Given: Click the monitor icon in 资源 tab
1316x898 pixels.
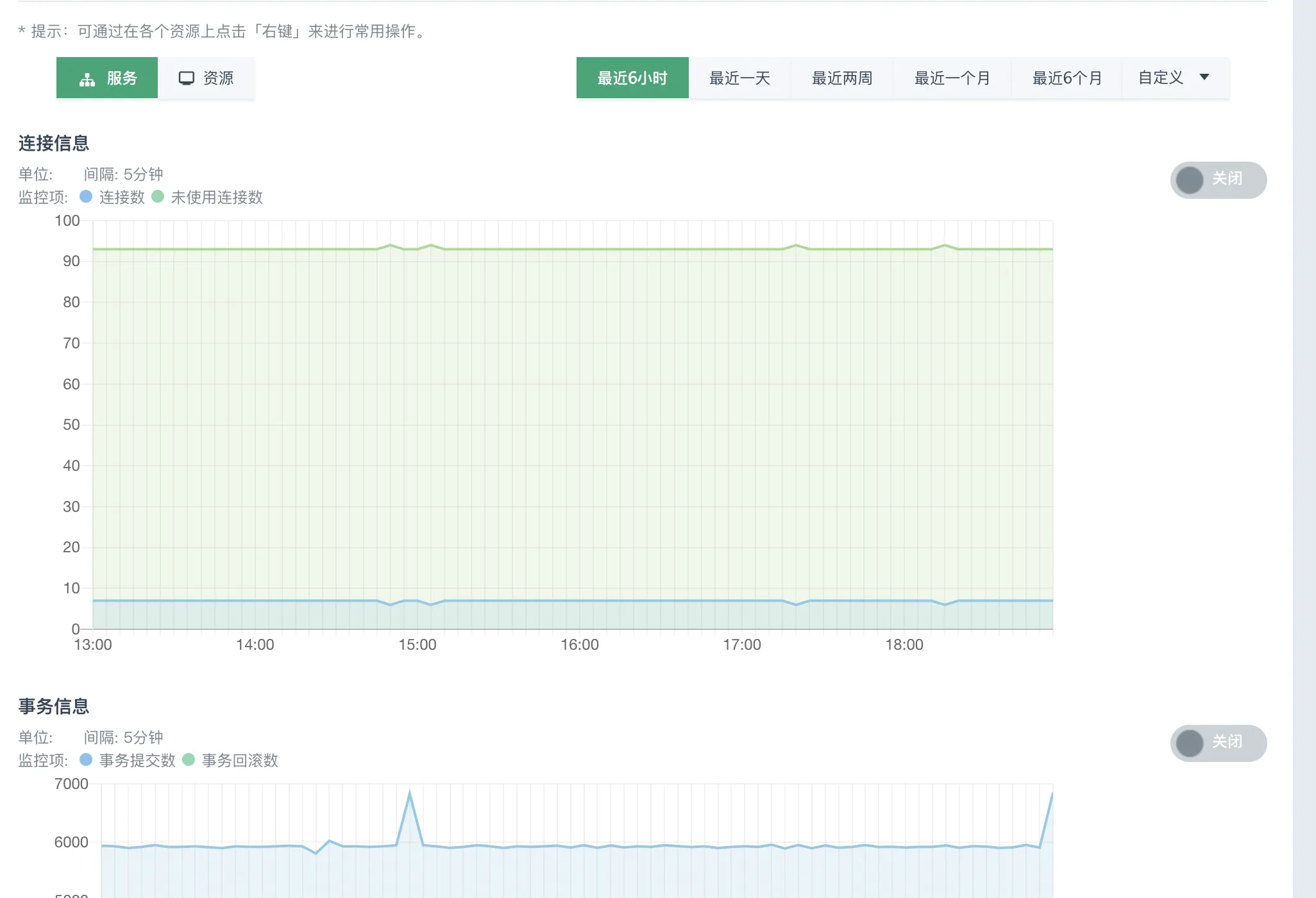Looking at the screenshot, I should (x=186, y=78).
